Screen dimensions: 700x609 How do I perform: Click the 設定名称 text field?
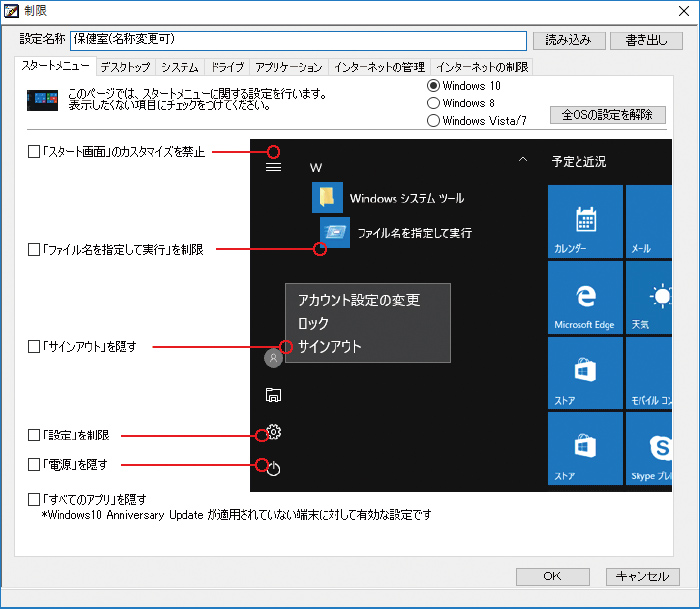(x=298, y=40)
